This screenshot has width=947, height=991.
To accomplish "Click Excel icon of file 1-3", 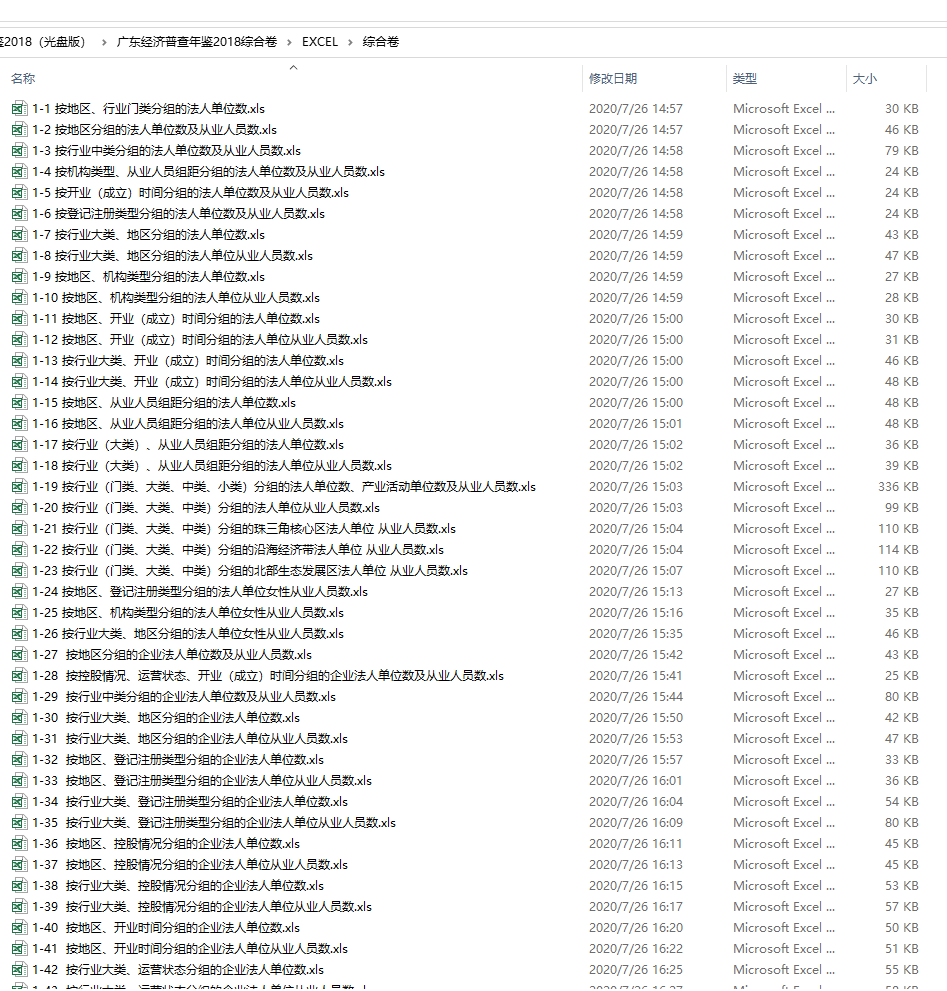I will click(20, 150).
